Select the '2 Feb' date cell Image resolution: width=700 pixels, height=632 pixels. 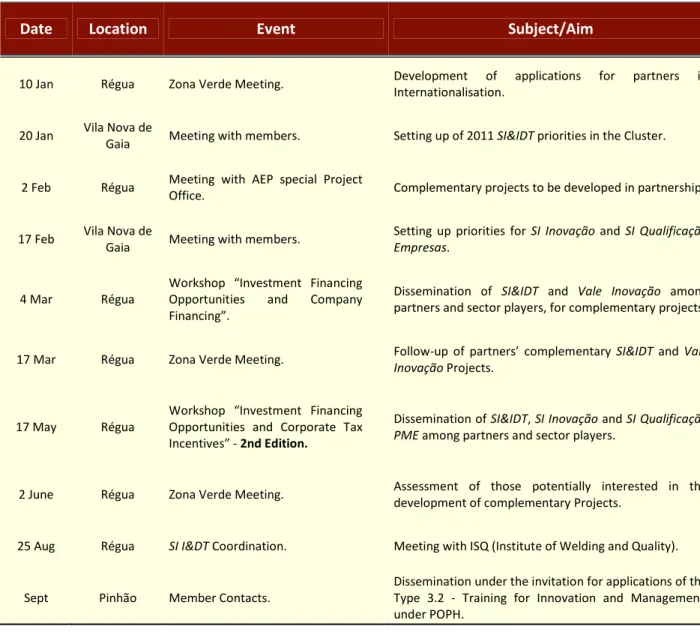pyautogui.click(x=36, y=187)
